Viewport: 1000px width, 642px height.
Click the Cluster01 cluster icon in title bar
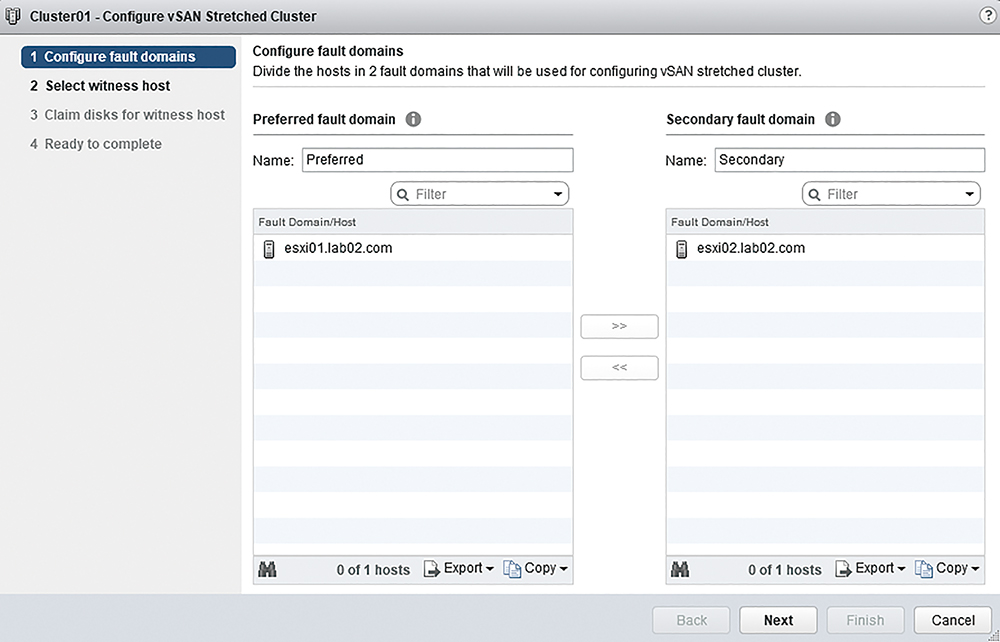point(12,15)
